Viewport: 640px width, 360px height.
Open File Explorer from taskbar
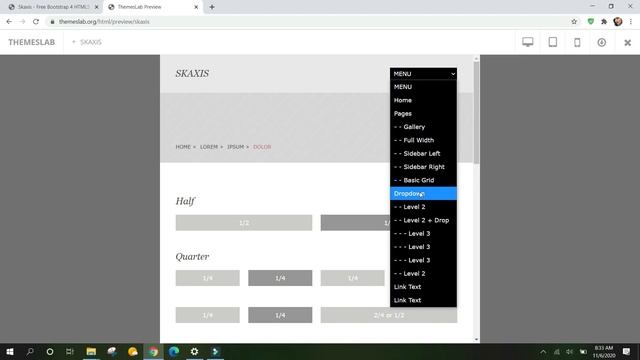[91, 351]
